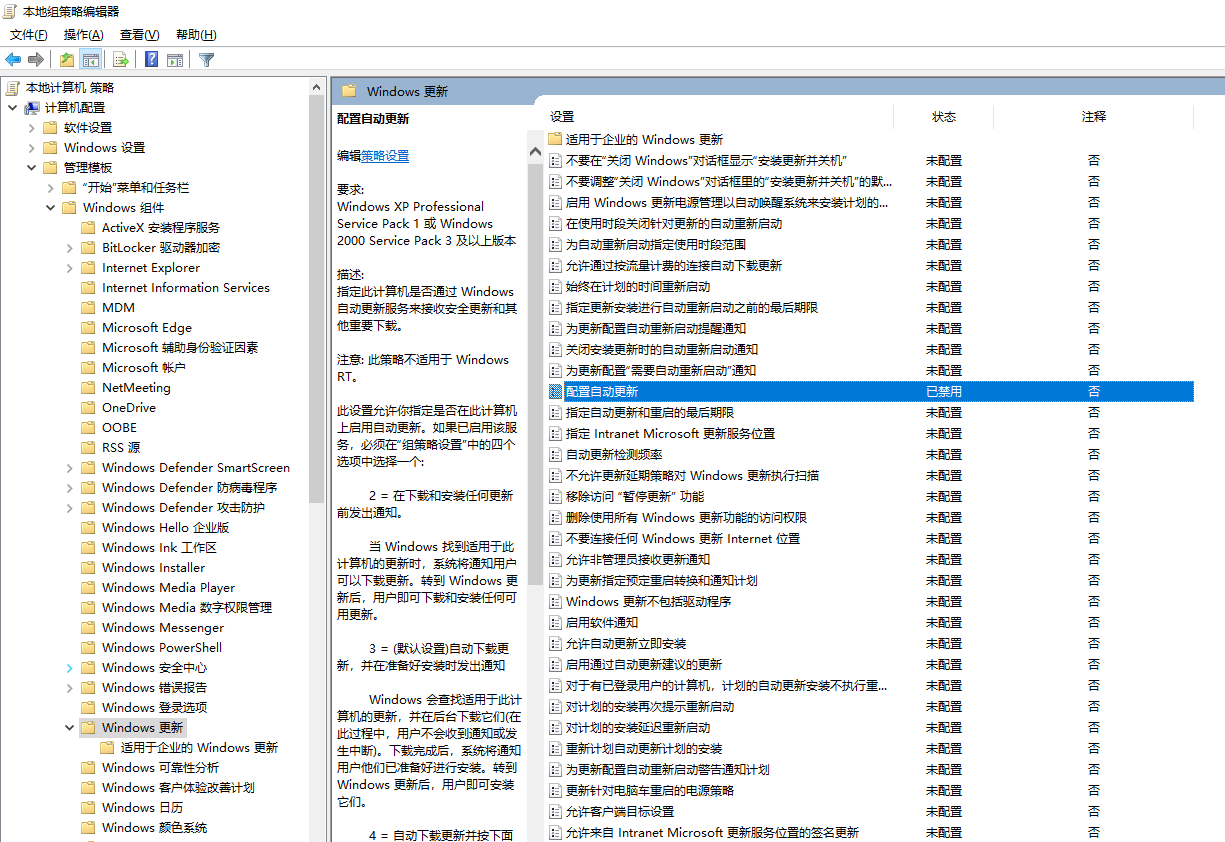This screenshot has width=1225, height=842.
Task: Select Windows 登录选项 in the tree
Action: [x=154, y=707]
